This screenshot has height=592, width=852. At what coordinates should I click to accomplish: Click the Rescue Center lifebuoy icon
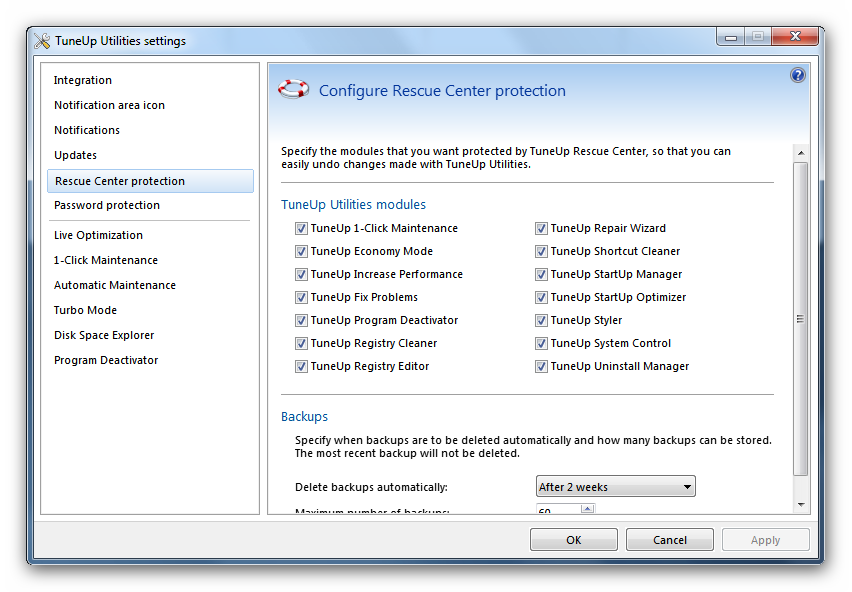(294, 90)
